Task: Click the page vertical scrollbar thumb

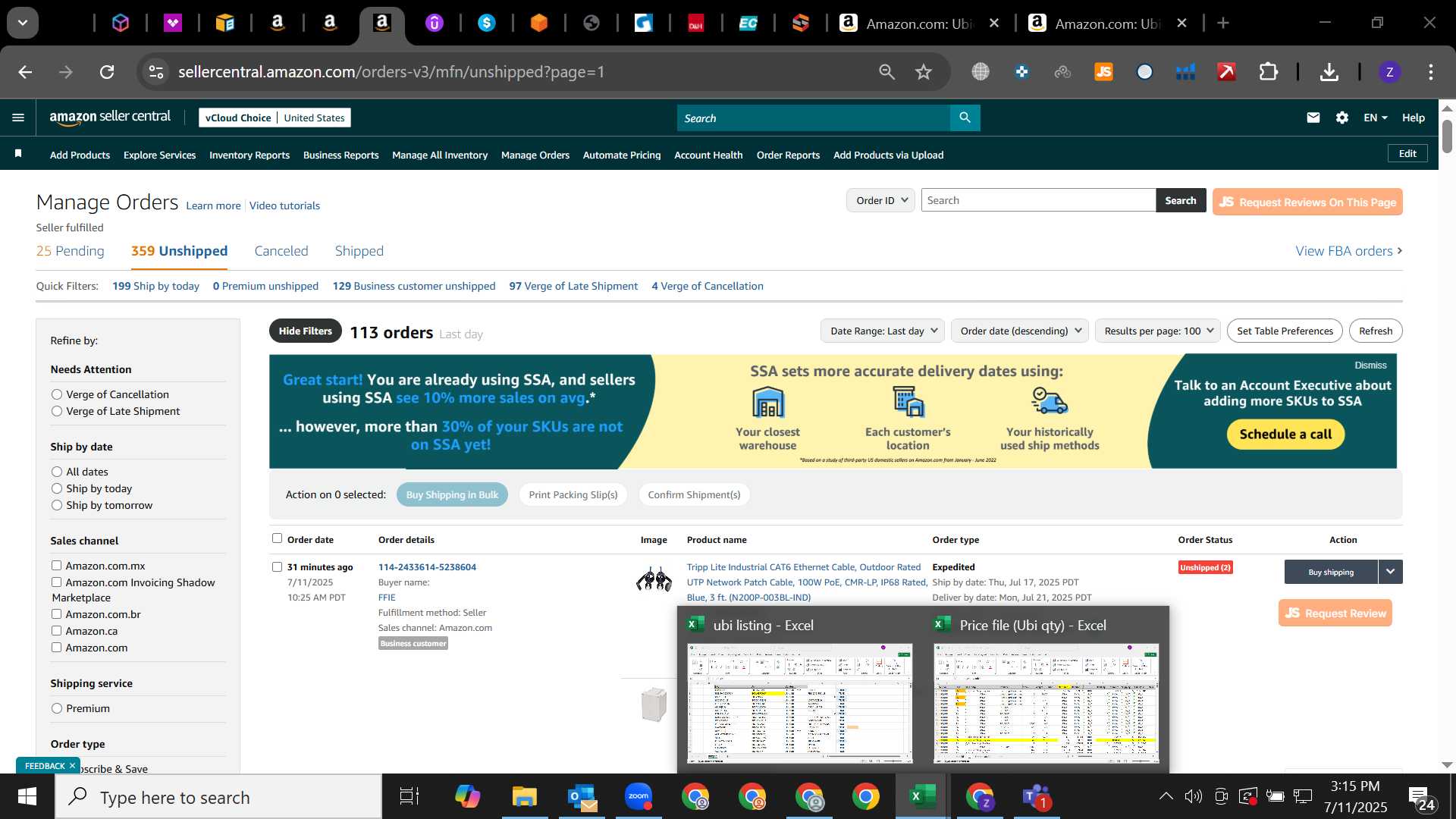Action: pos(1447,136)
